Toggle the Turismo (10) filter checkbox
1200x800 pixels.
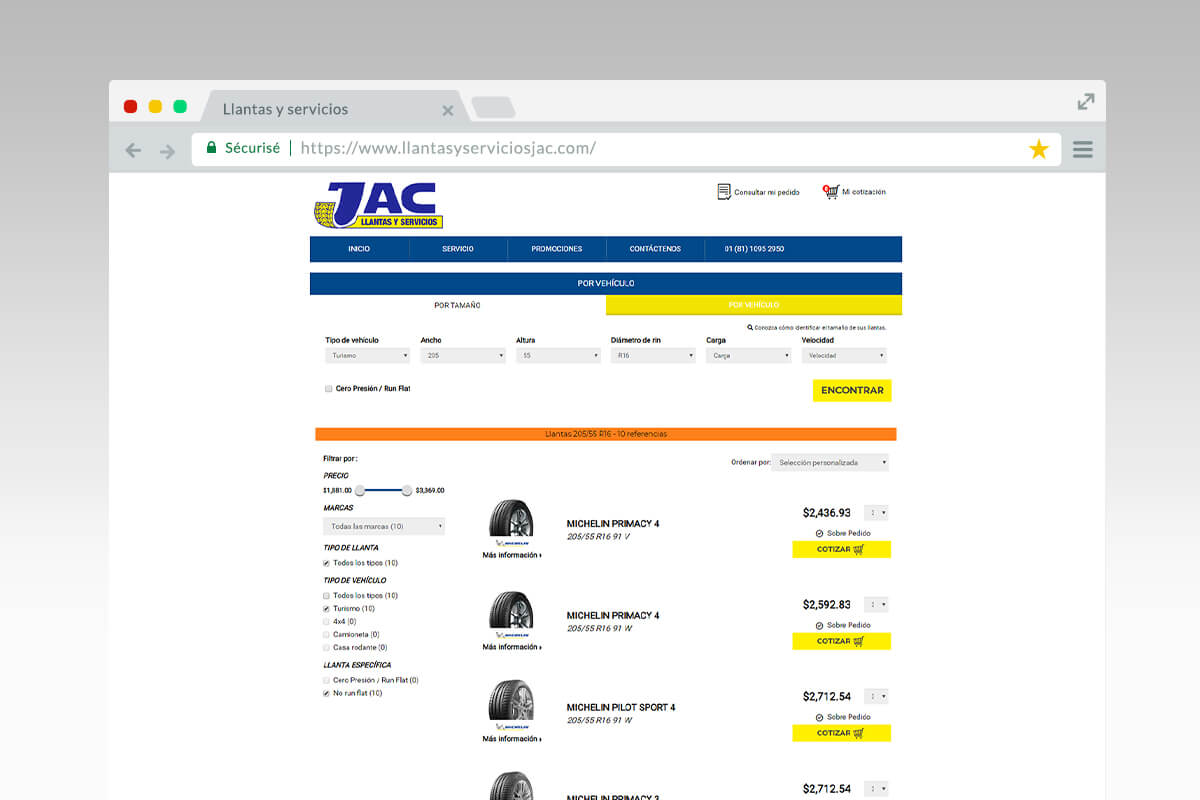pyautogui.click(x=326, y=608)
